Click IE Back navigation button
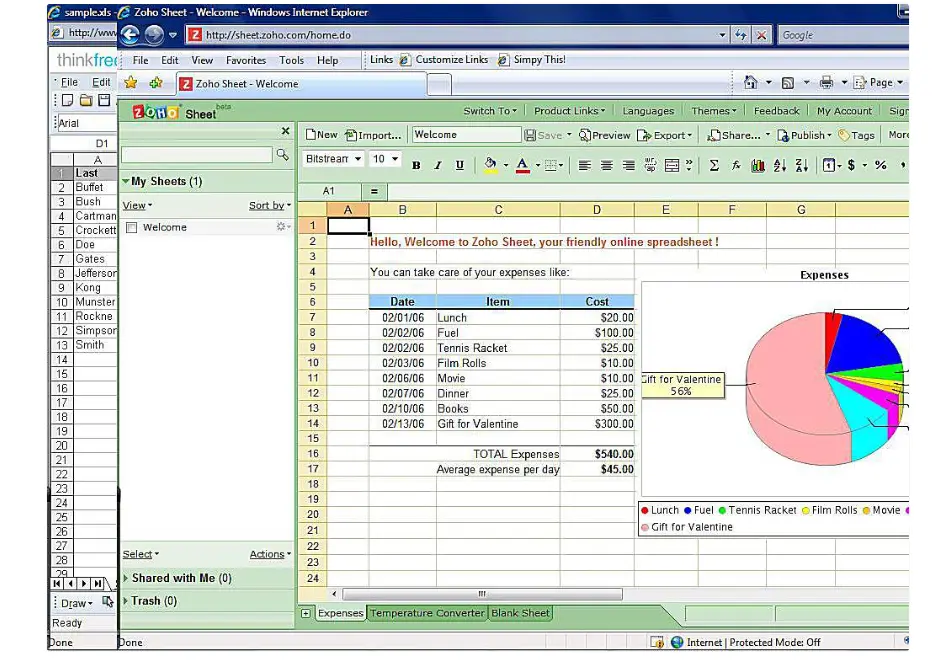The image size is (944, 664). (131, 35)
